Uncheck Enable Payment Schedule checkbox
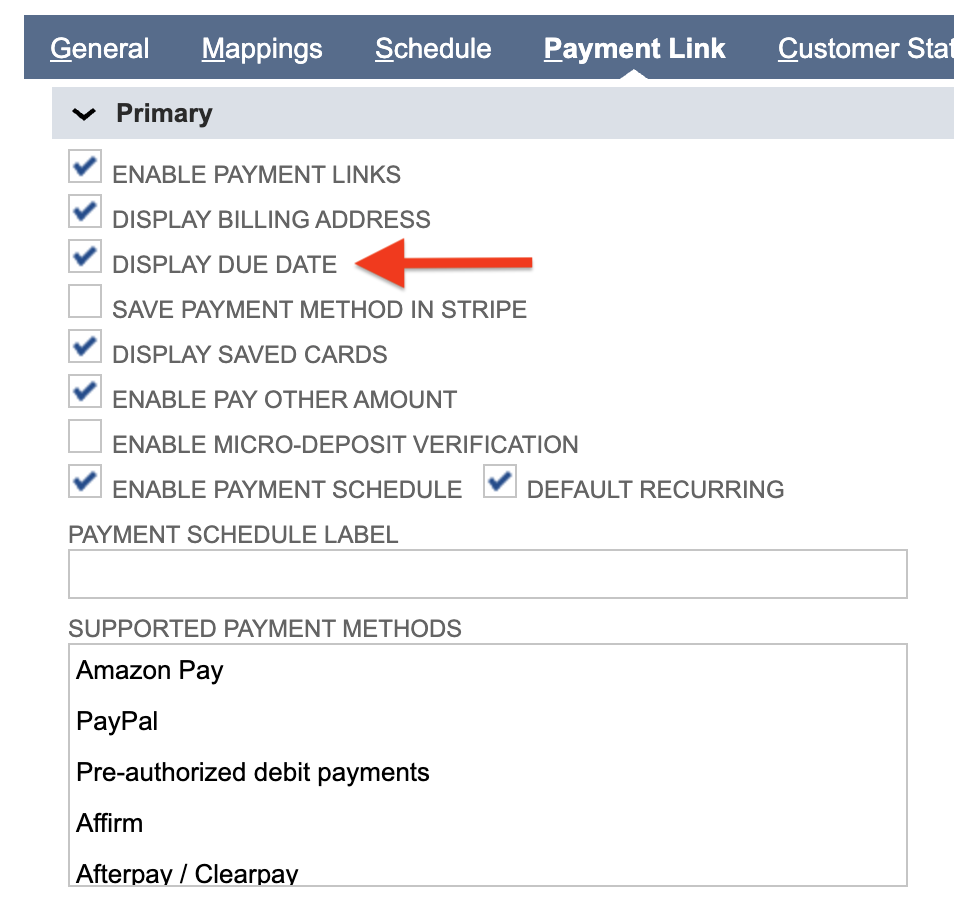Screen dimensions: 954x910 (85, 482)
